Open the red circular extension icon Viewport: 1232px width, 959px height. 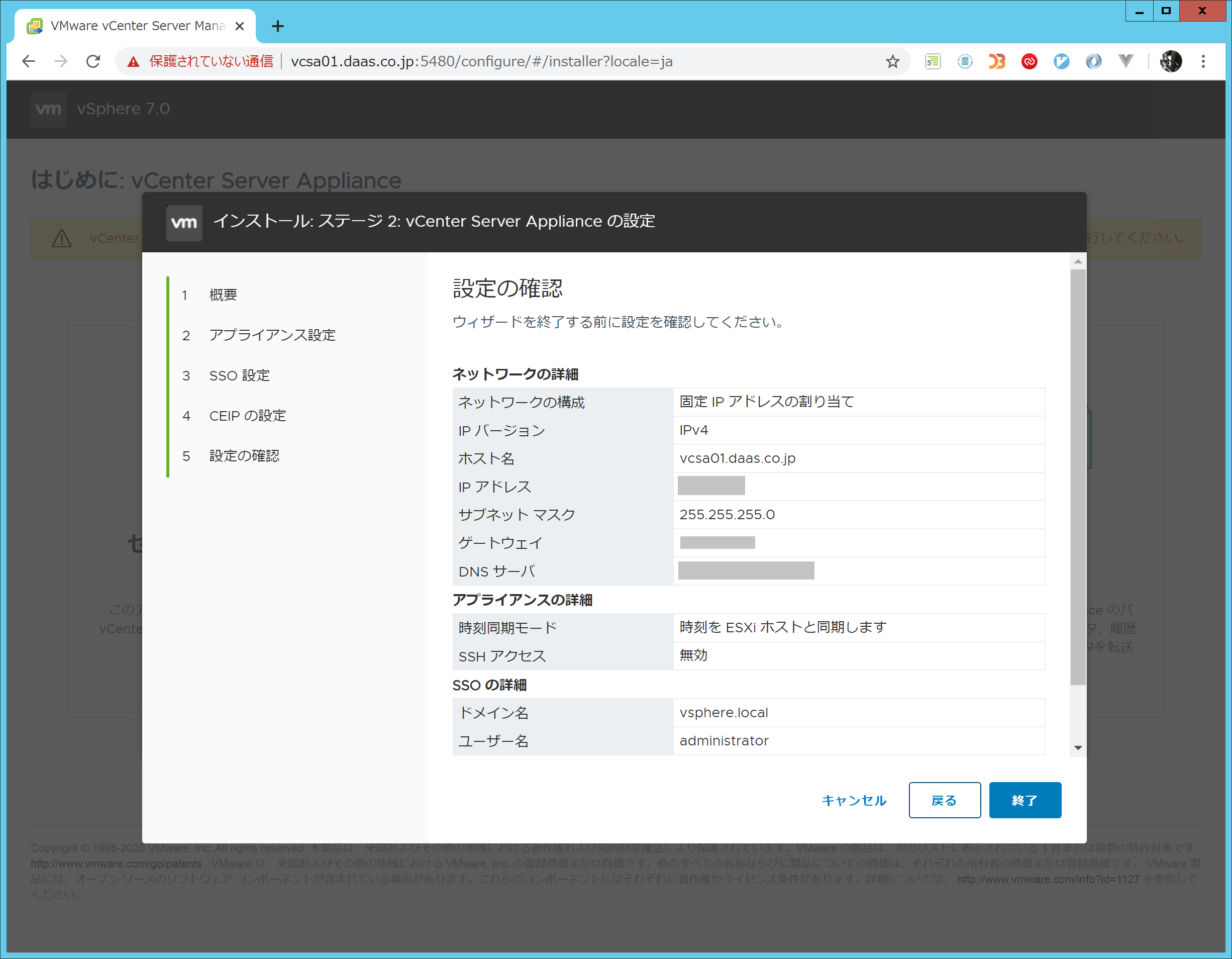tap(1029, 61)
